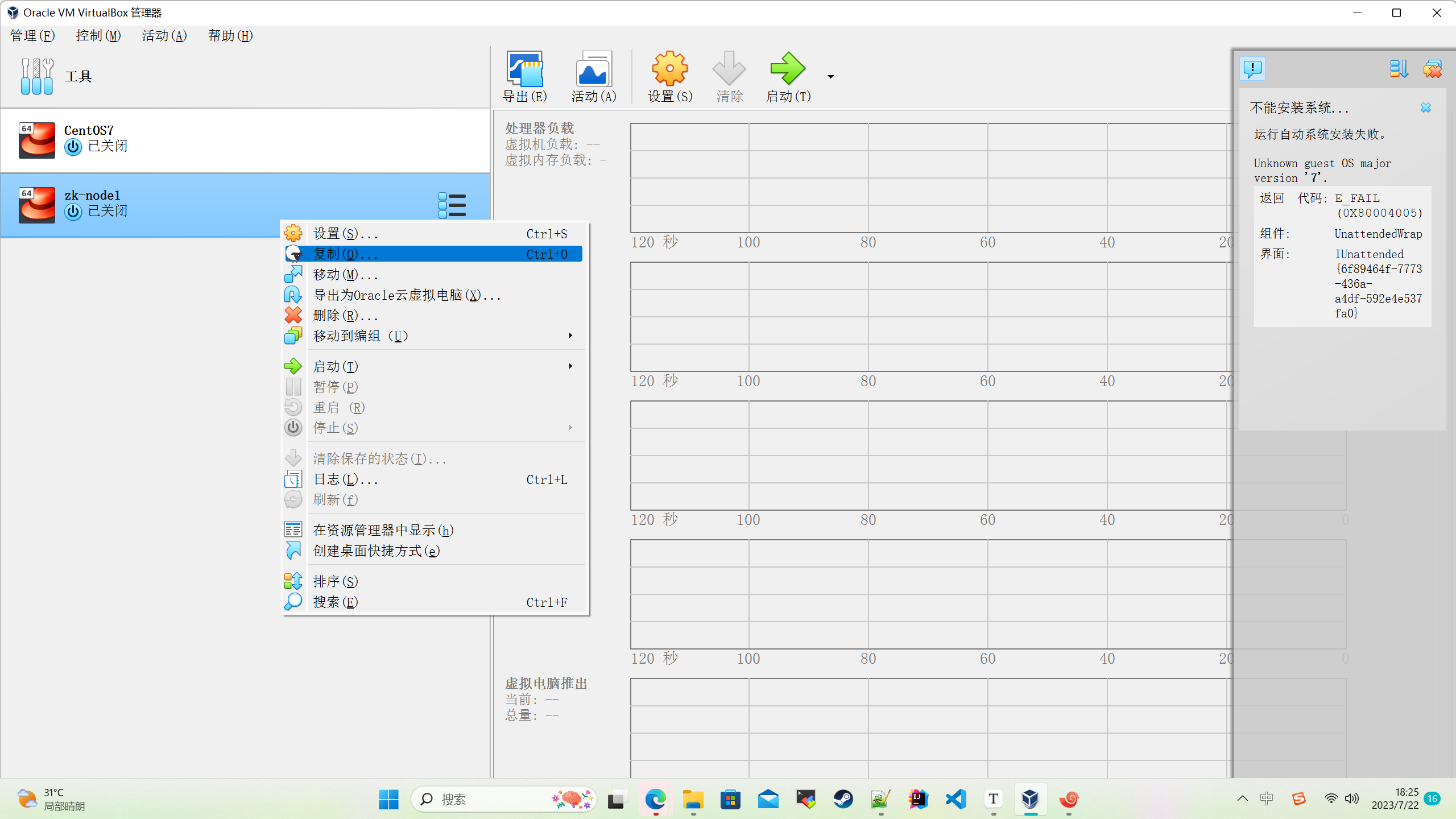Open the volume tray icon

click(1352, 799)
